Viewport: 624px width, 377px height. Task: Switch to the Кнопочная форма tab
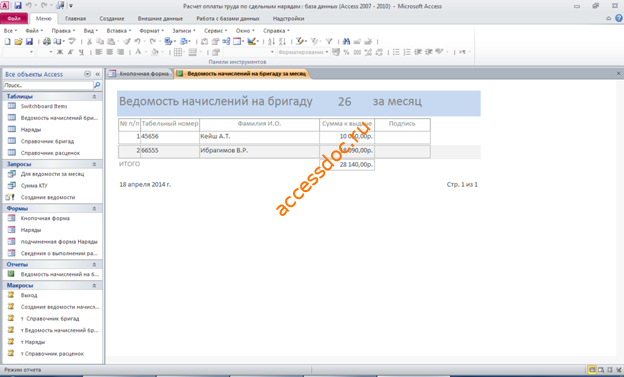[x=140, y=74]
